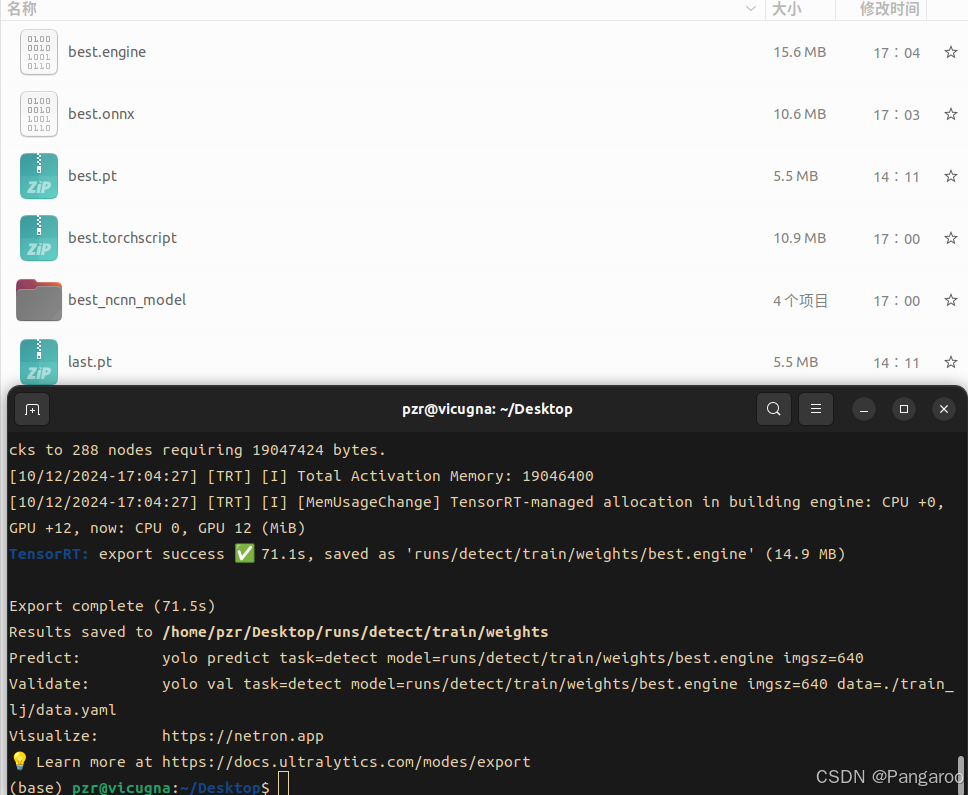
Task: Click the terminal prompt cursor
Action: (x=283, y=785)
